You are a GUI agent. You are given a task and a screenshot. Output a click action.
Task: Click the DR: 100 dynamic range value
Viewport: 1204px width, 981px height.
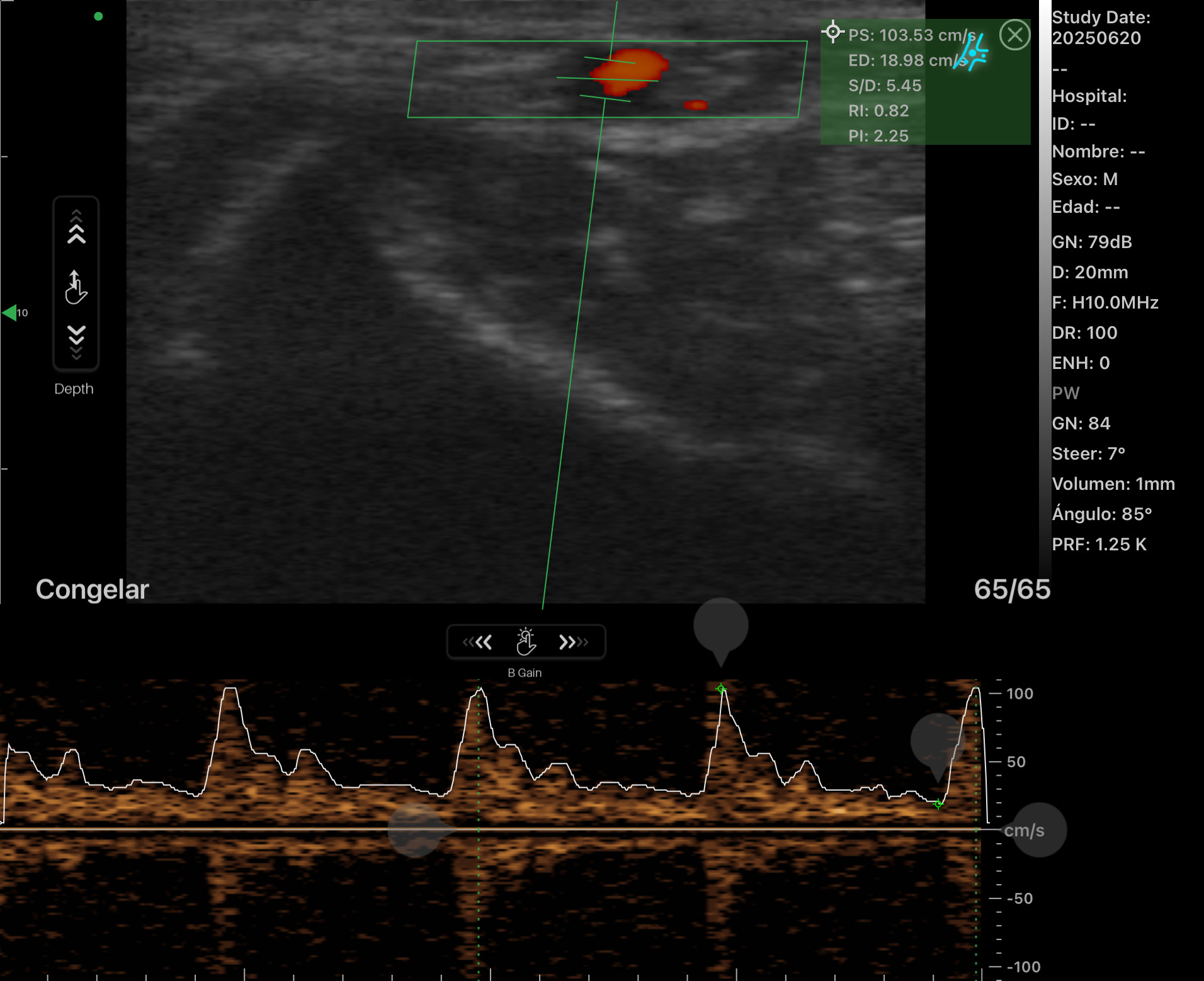(1084, 333)
